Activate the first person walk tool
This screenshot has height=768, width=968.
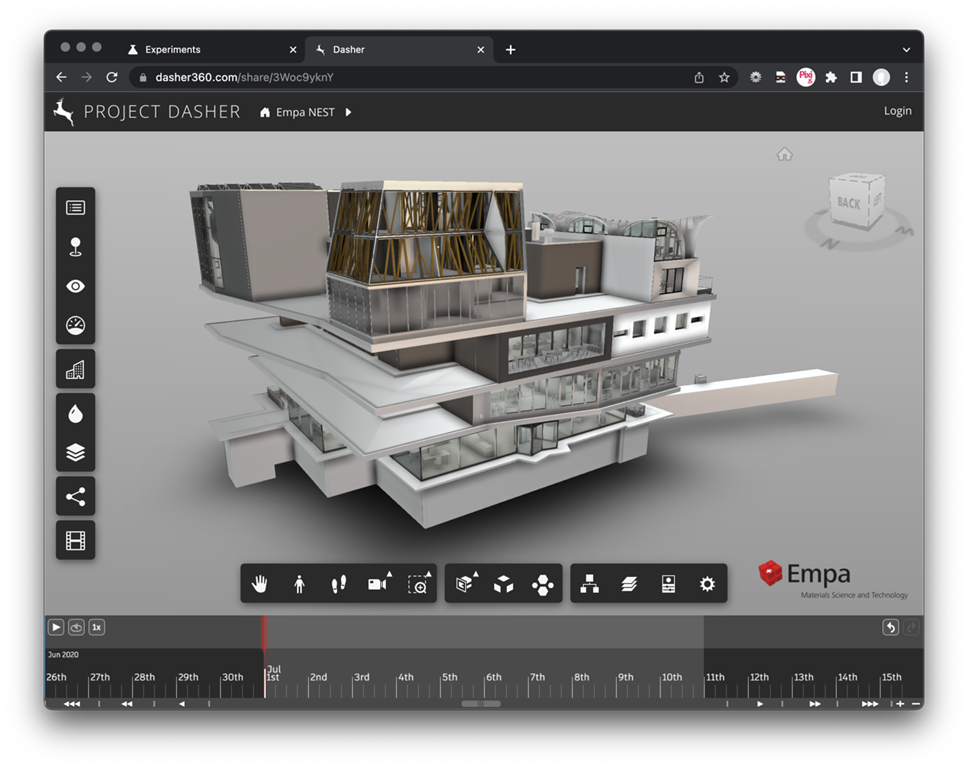299,584
